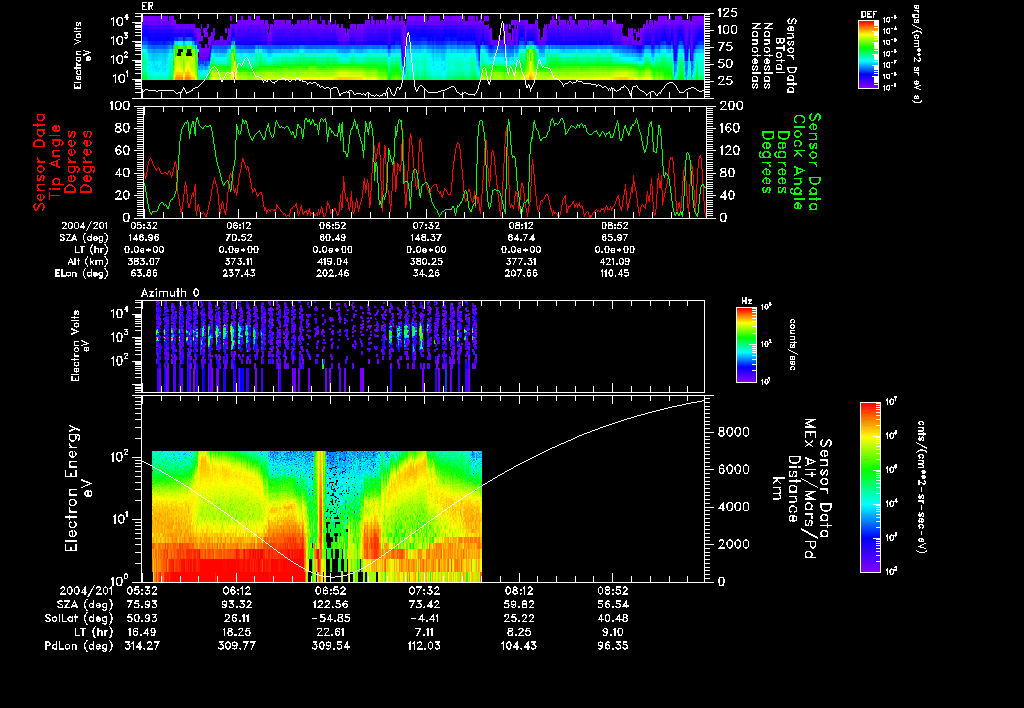Click the 'PdLon (deg)' row label
This screenshot has height=708, width=1024.
tap(79, 645)
